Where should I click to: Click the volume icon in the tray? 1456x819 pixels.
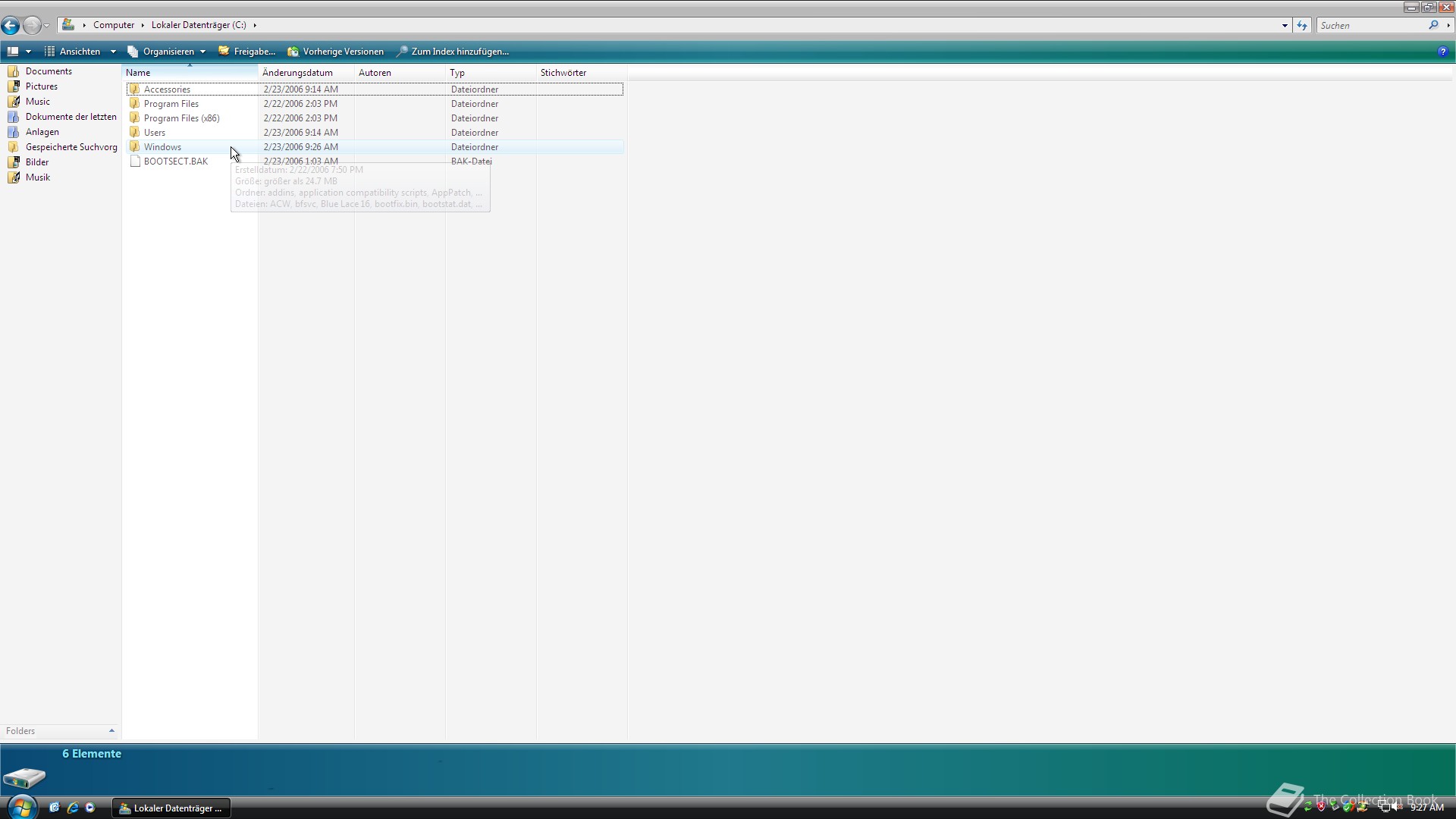click(x=1397, y=807)
